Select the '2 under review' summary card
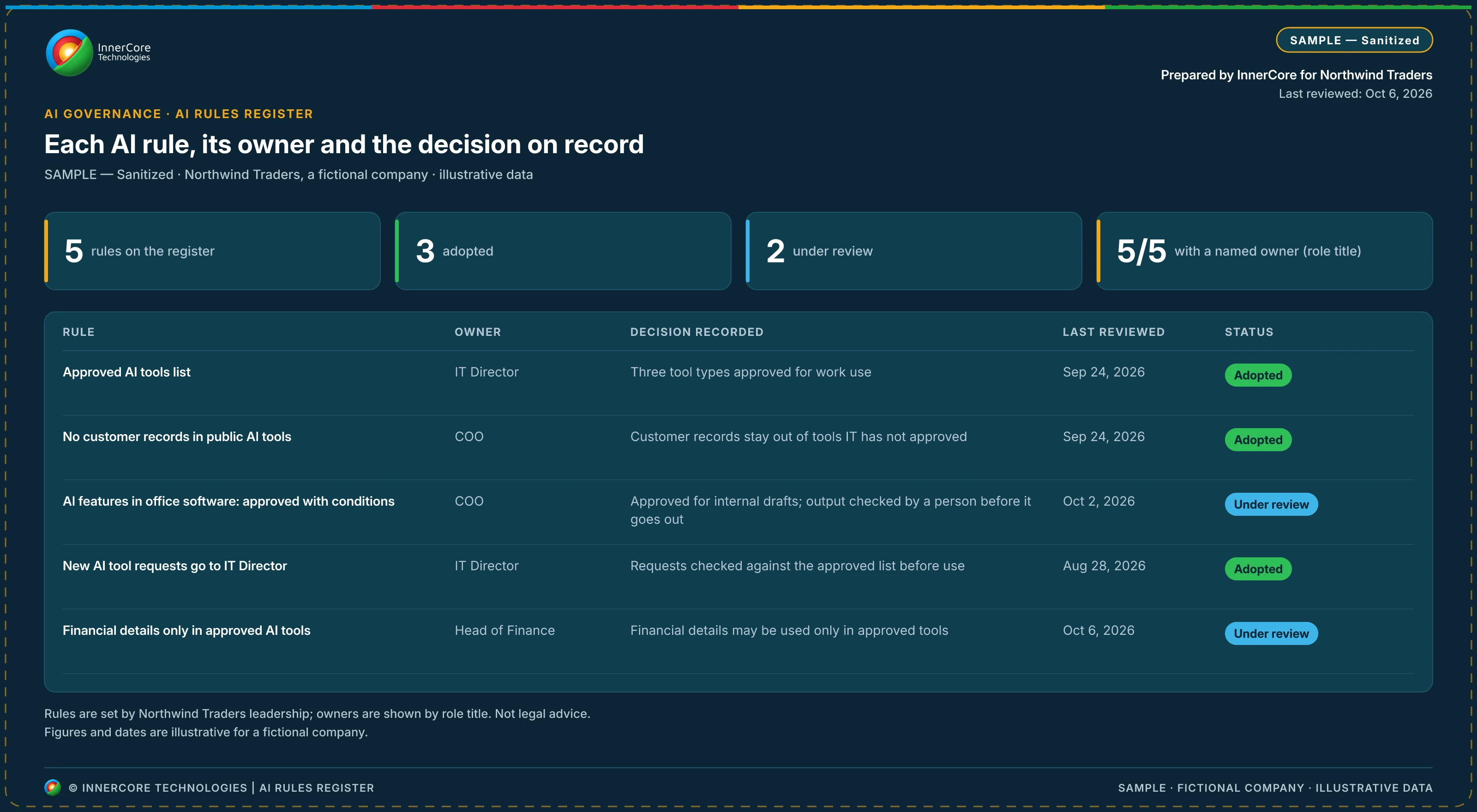Viewport: 1477px width, 812px height. point(913,251)
